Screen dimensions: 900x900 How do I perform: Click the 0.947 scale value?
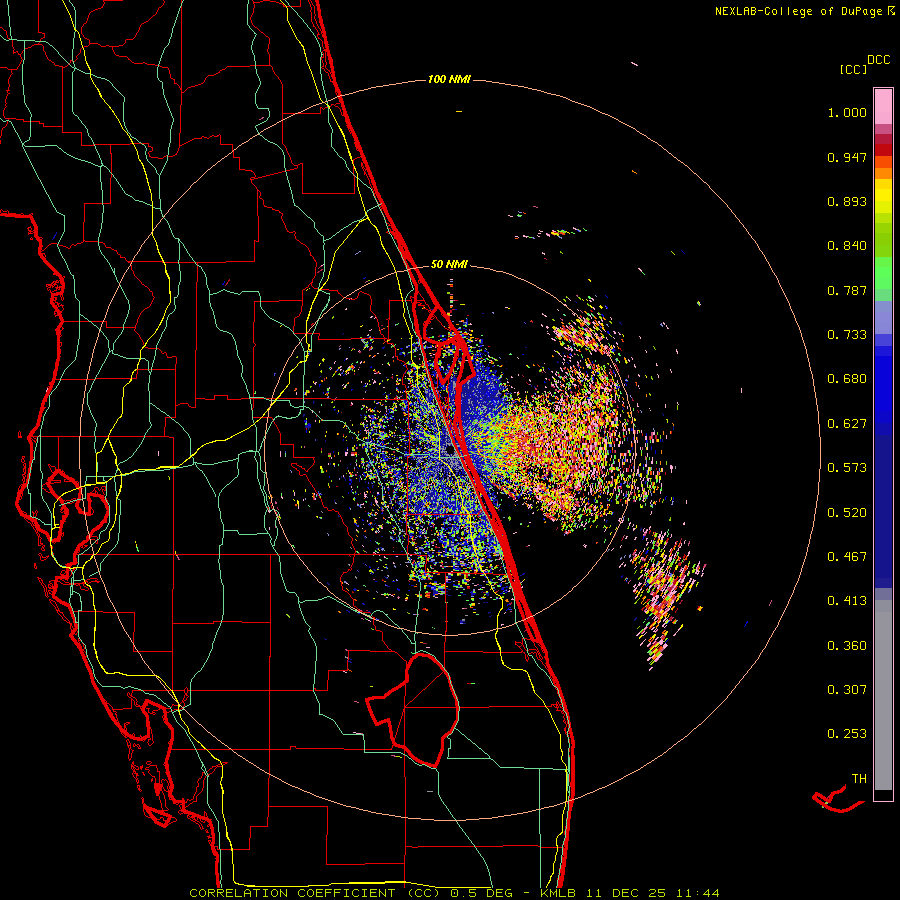pos(847,157)
